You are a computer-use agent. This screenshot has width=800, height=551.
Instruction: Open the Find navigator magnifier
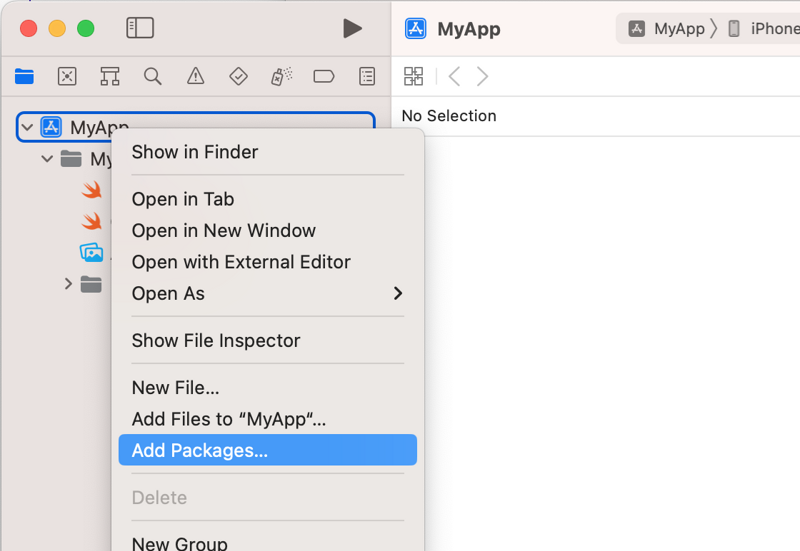tap(153, 77)
